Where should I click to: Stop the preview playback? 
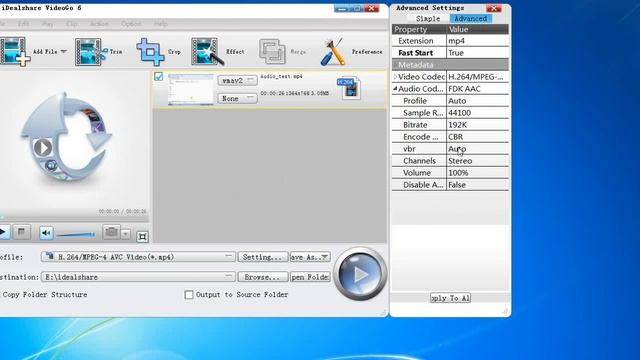point(21,232)
